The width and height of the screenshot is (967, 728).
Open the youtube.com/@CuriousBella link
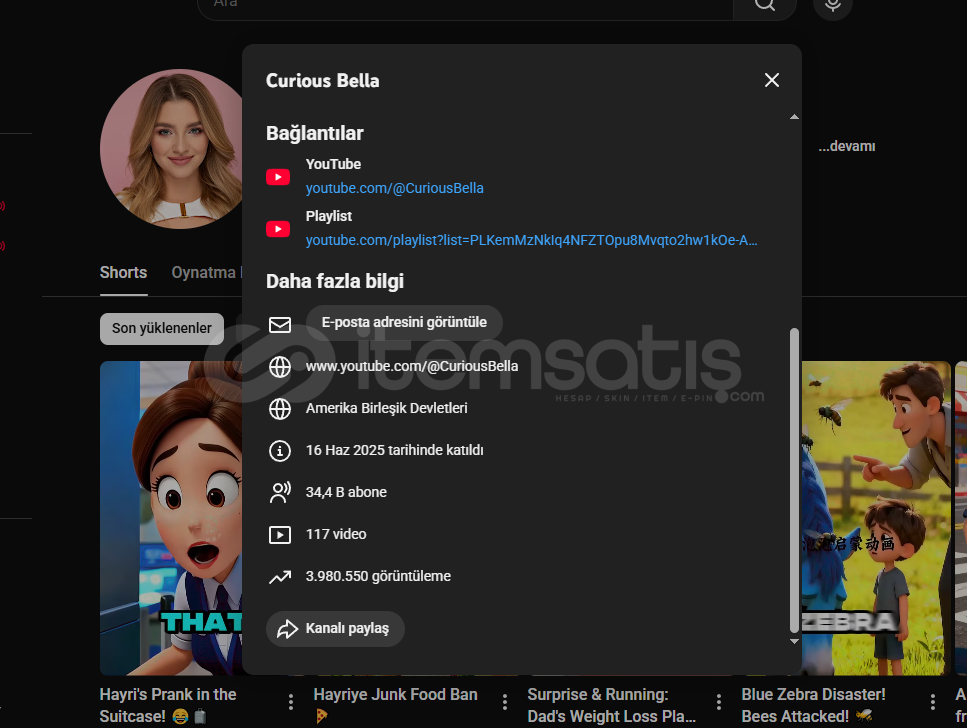pyautogui.click(x=394, y=188)
